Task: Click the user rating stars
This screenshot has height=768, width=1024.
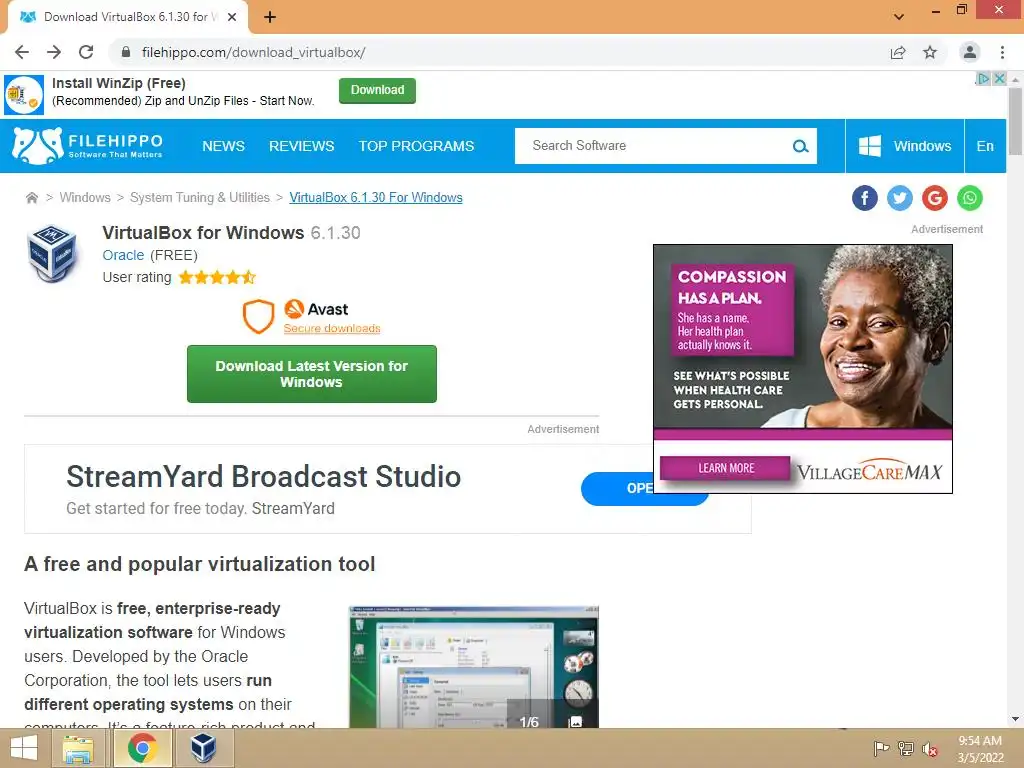Action: (x=217, y=278)
